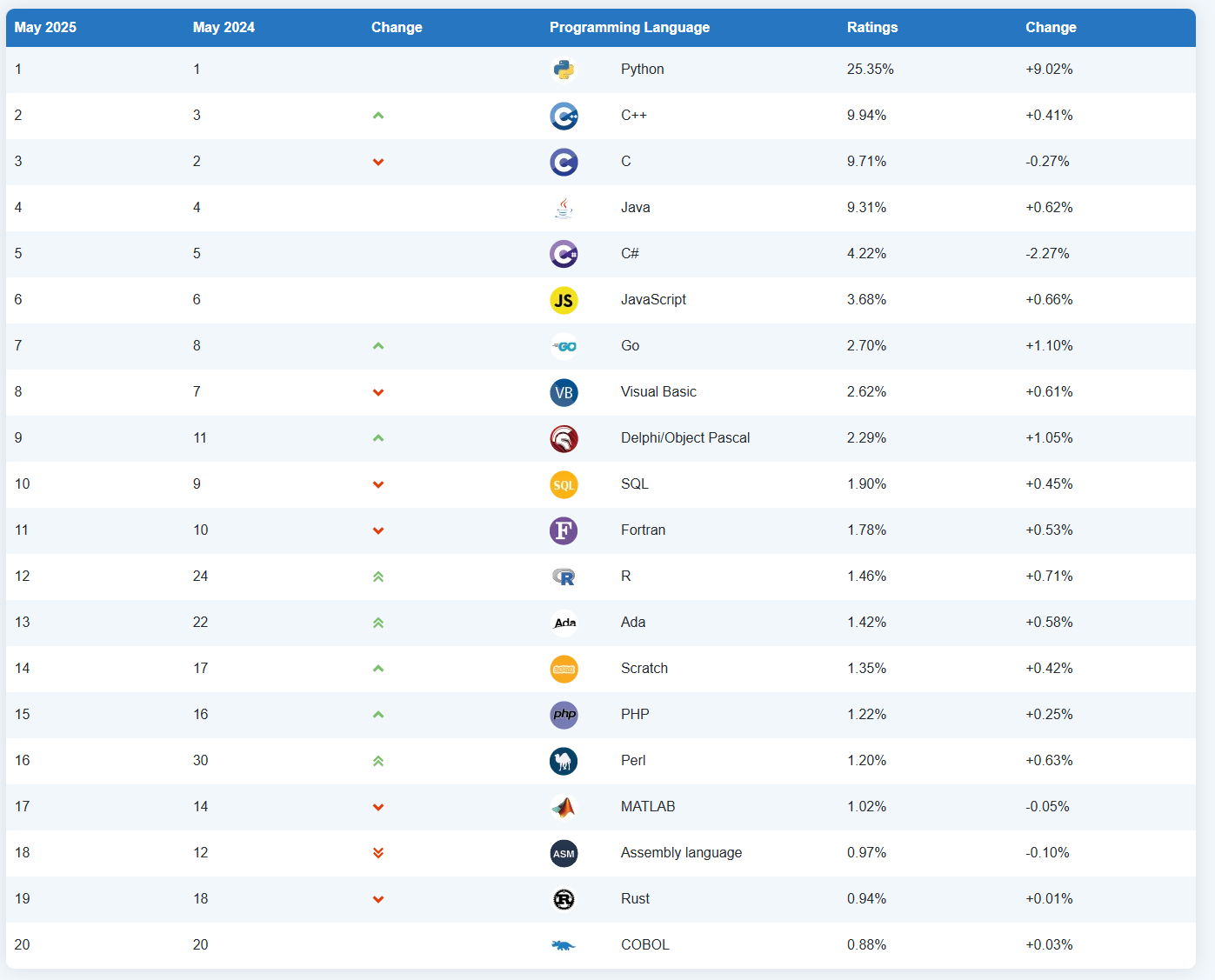Click the Java coffee cup icon
Screen dimensions: 1215x980
pyautogui.click(x=564, y=208)
